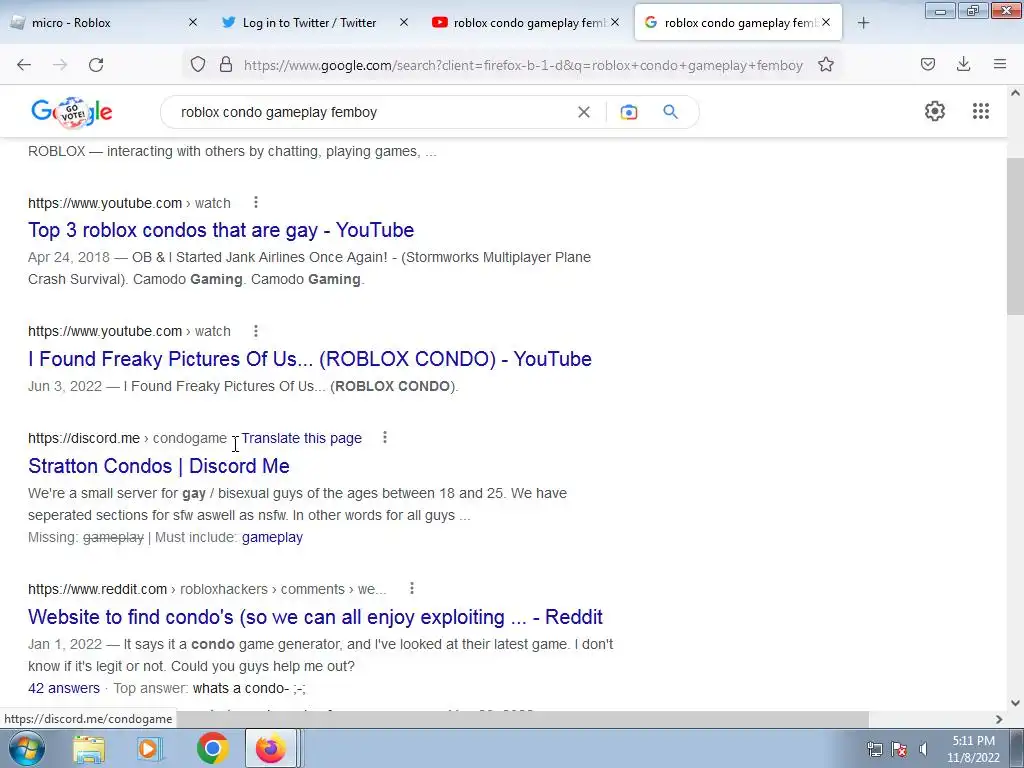Viewport: 1024px width, 768px height.
Task: Click the page scrollbar up arrow
Action: (x=1015, y=93)
